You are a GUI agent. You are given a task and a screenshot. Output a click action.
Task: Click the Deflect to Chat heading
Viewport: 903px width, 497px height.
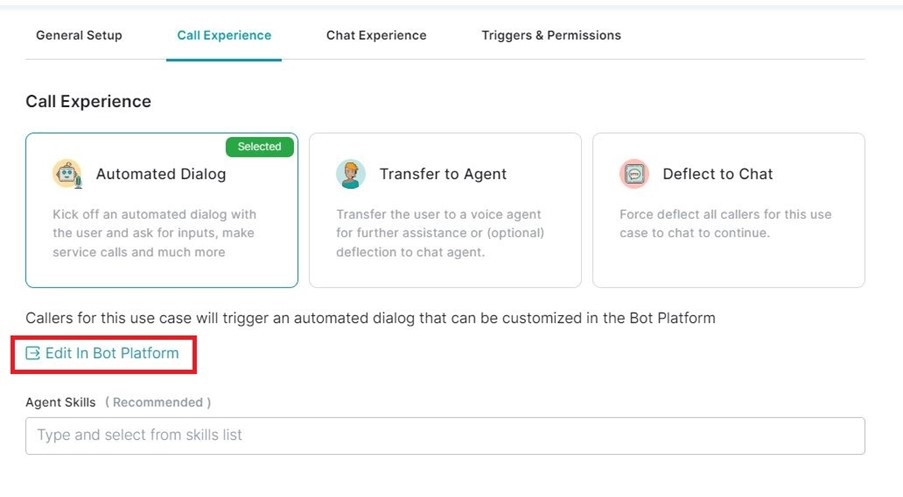click(x=718, y=174)
